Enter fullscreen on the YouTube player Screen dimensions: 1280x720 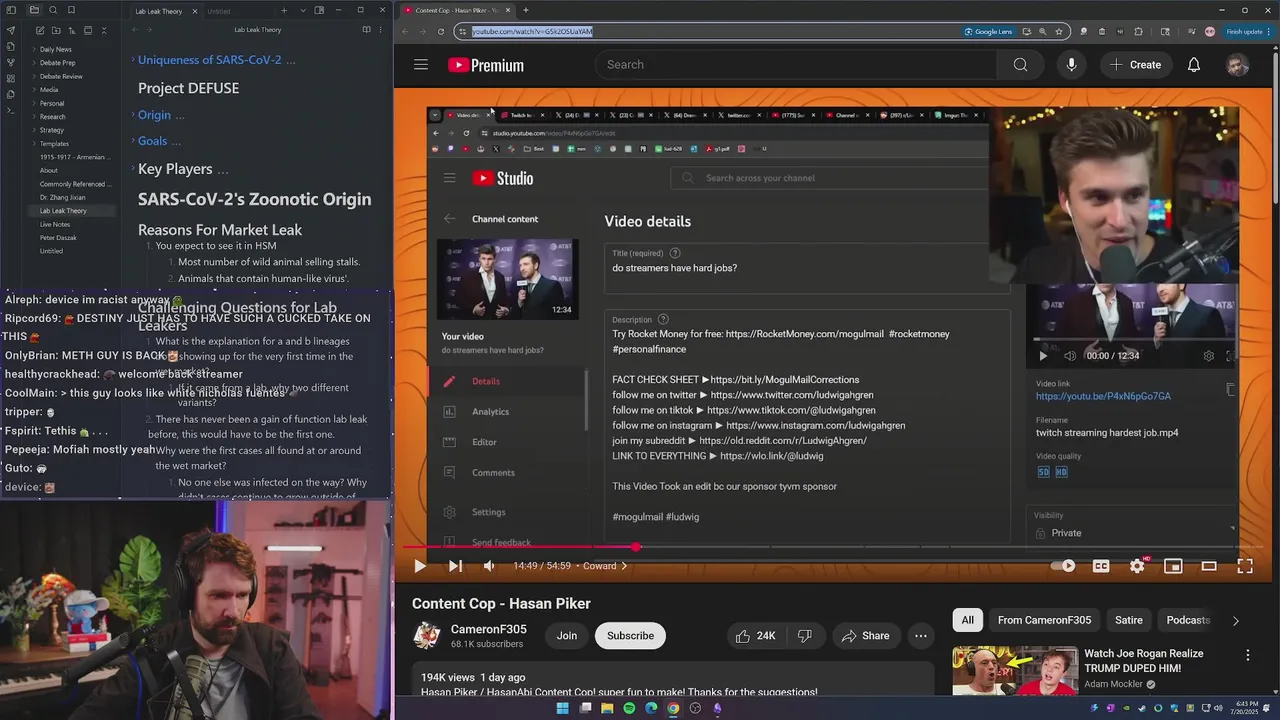click(x=1245, y=566)
